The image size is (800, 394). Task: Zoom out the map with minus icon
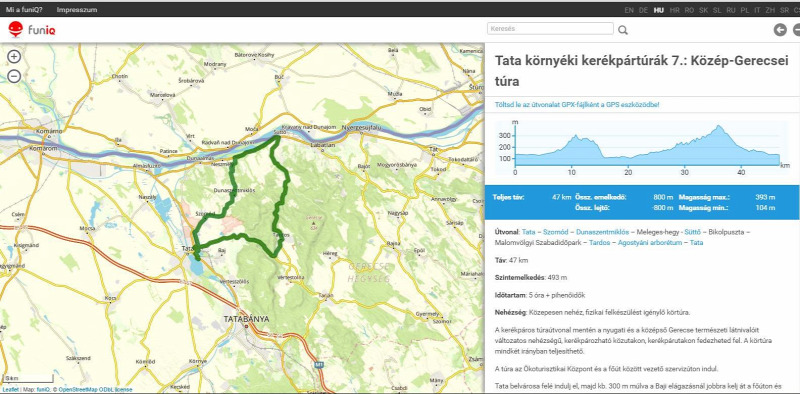pyautogui.click(x=14, y=76)
